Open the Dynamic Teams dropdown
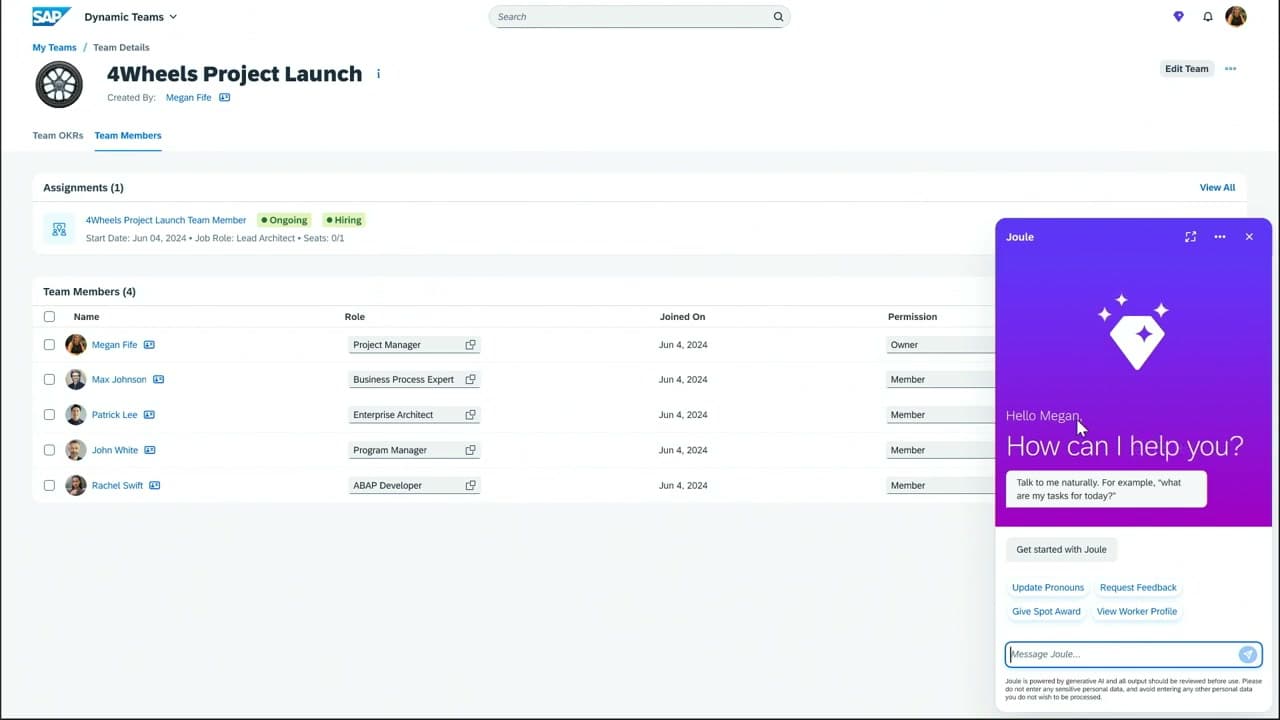Screen dimensions: 1280x720 [x=131, y=17]
